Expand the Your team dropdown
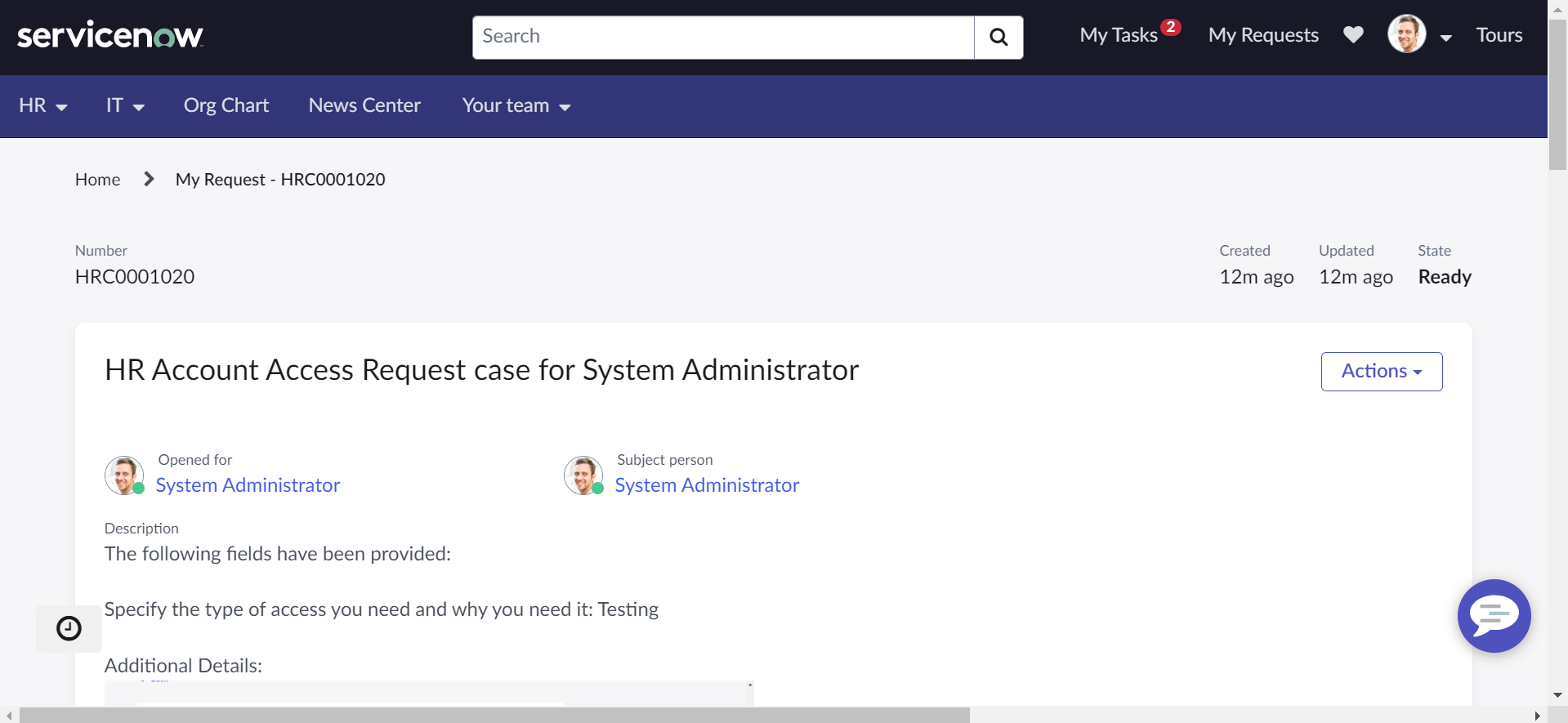 coord(516,106)
